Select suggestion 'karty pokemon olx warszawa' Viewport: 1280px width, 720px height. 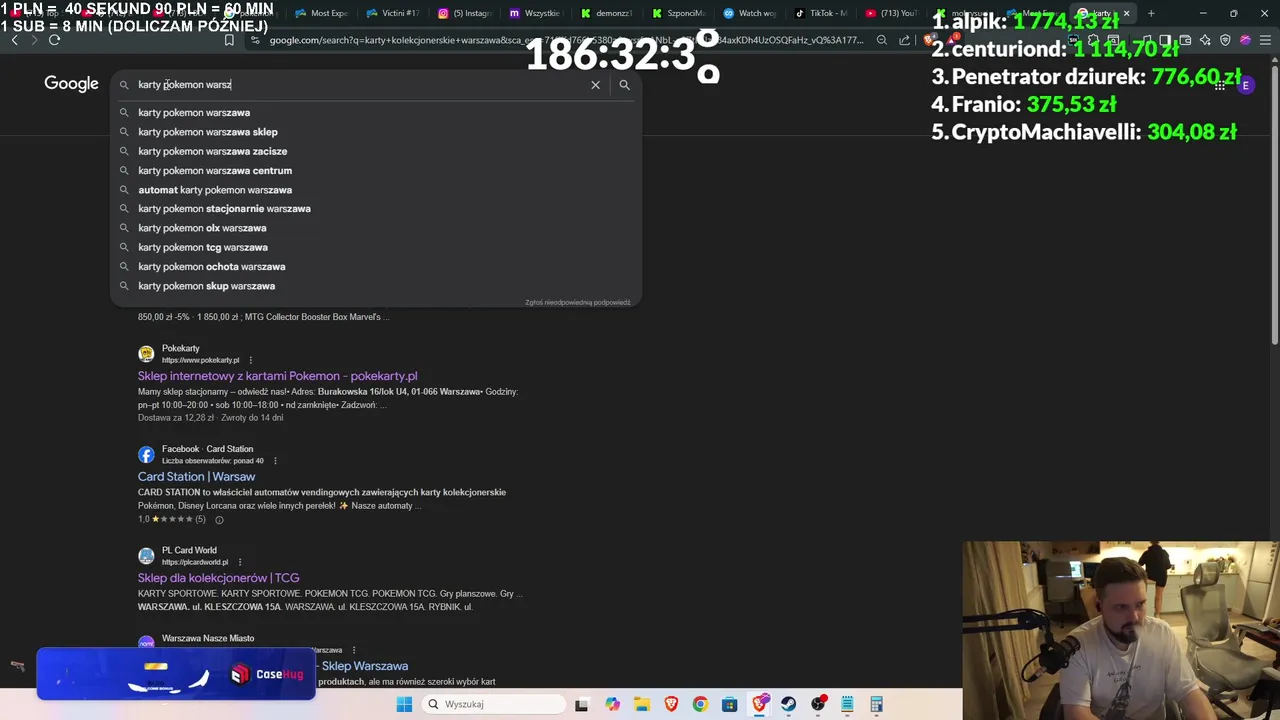375,228
